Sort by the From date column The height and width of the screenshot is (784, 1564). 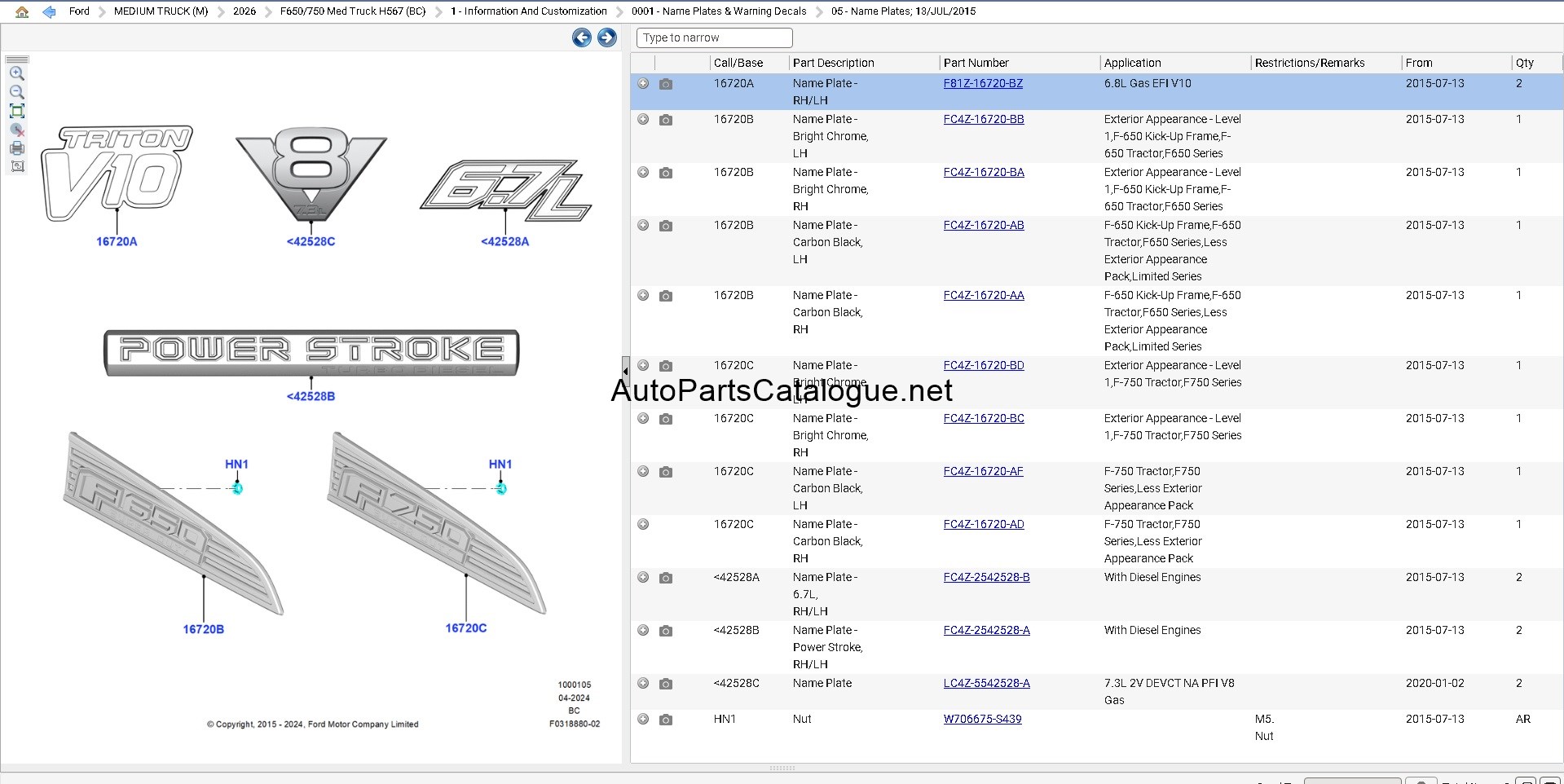pos(1418,63)
